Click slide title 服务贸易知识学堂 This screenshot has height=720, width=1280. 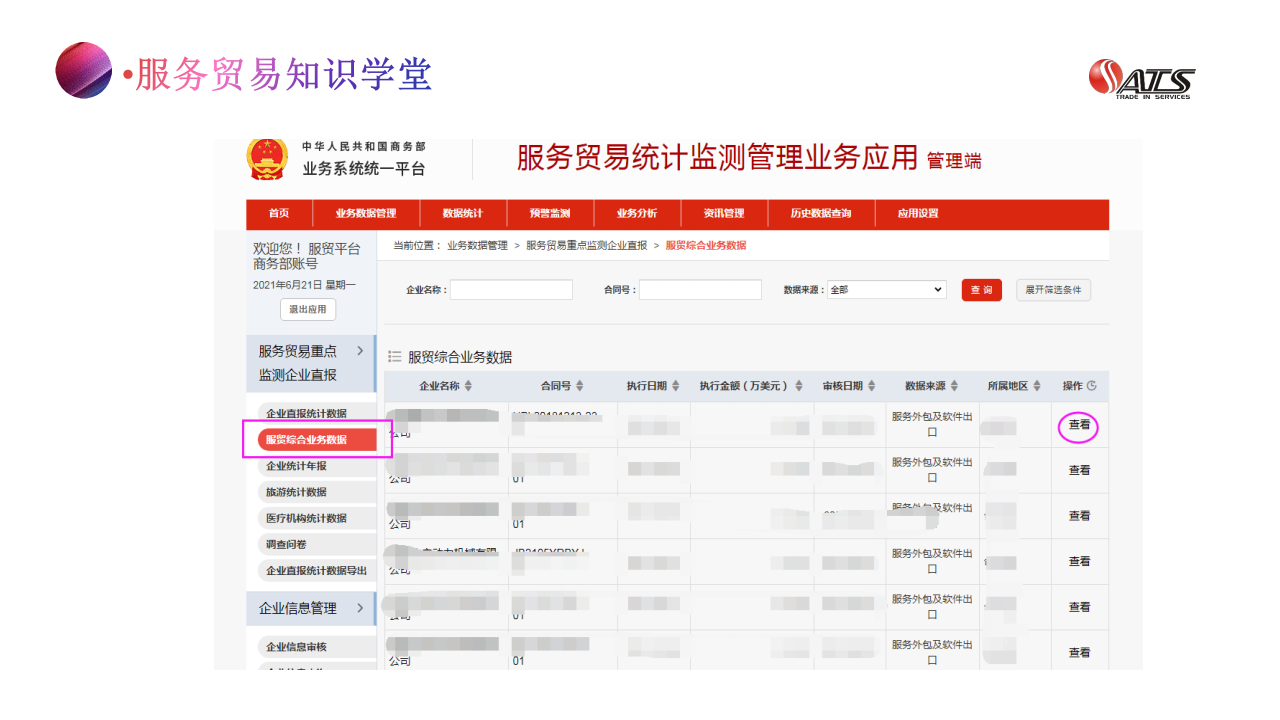pyautogui.click(x=283, y=75)
